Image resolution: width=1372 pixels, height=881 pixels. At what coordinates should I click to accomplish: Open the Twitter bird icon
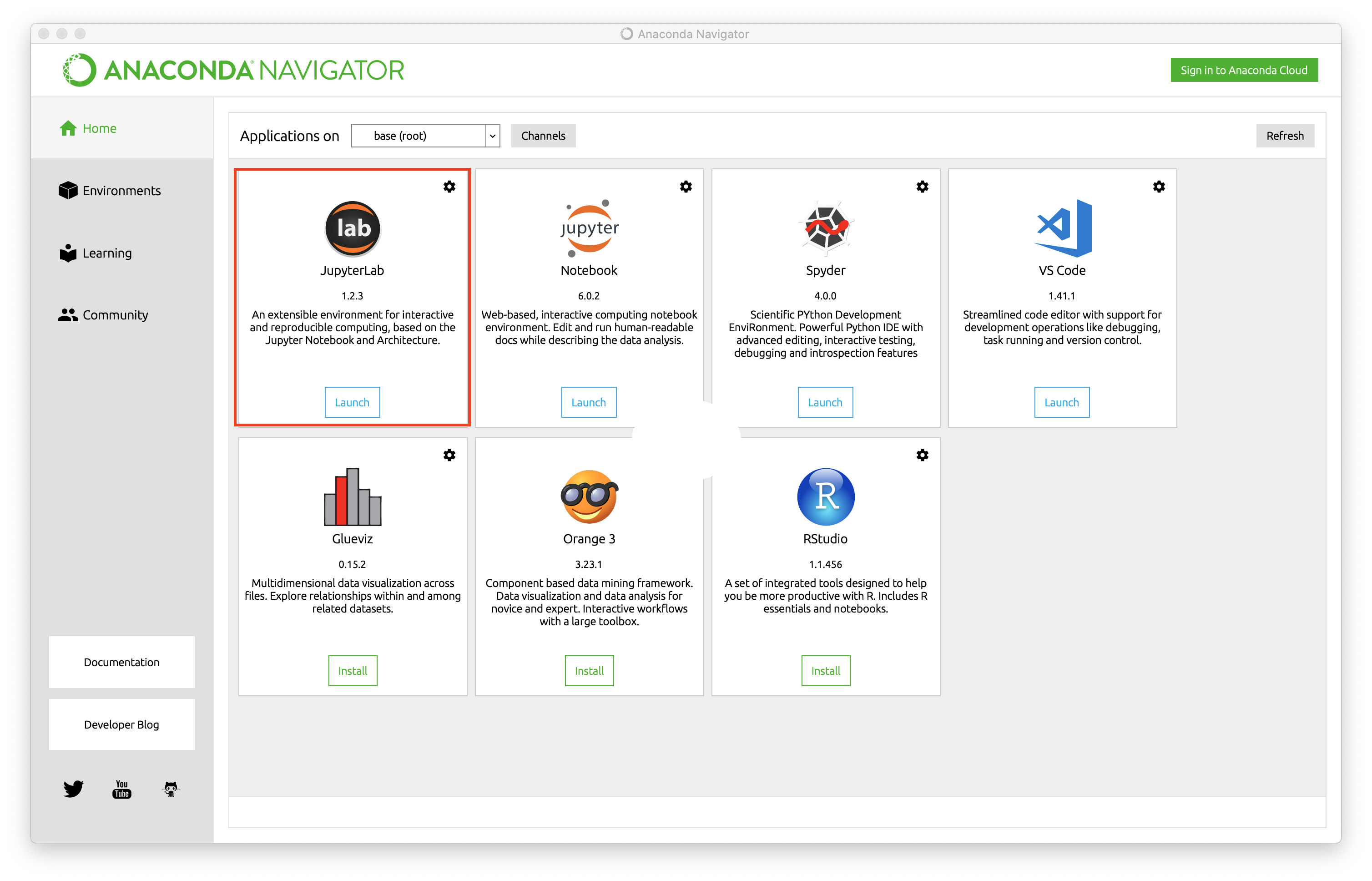pos(73,788)
